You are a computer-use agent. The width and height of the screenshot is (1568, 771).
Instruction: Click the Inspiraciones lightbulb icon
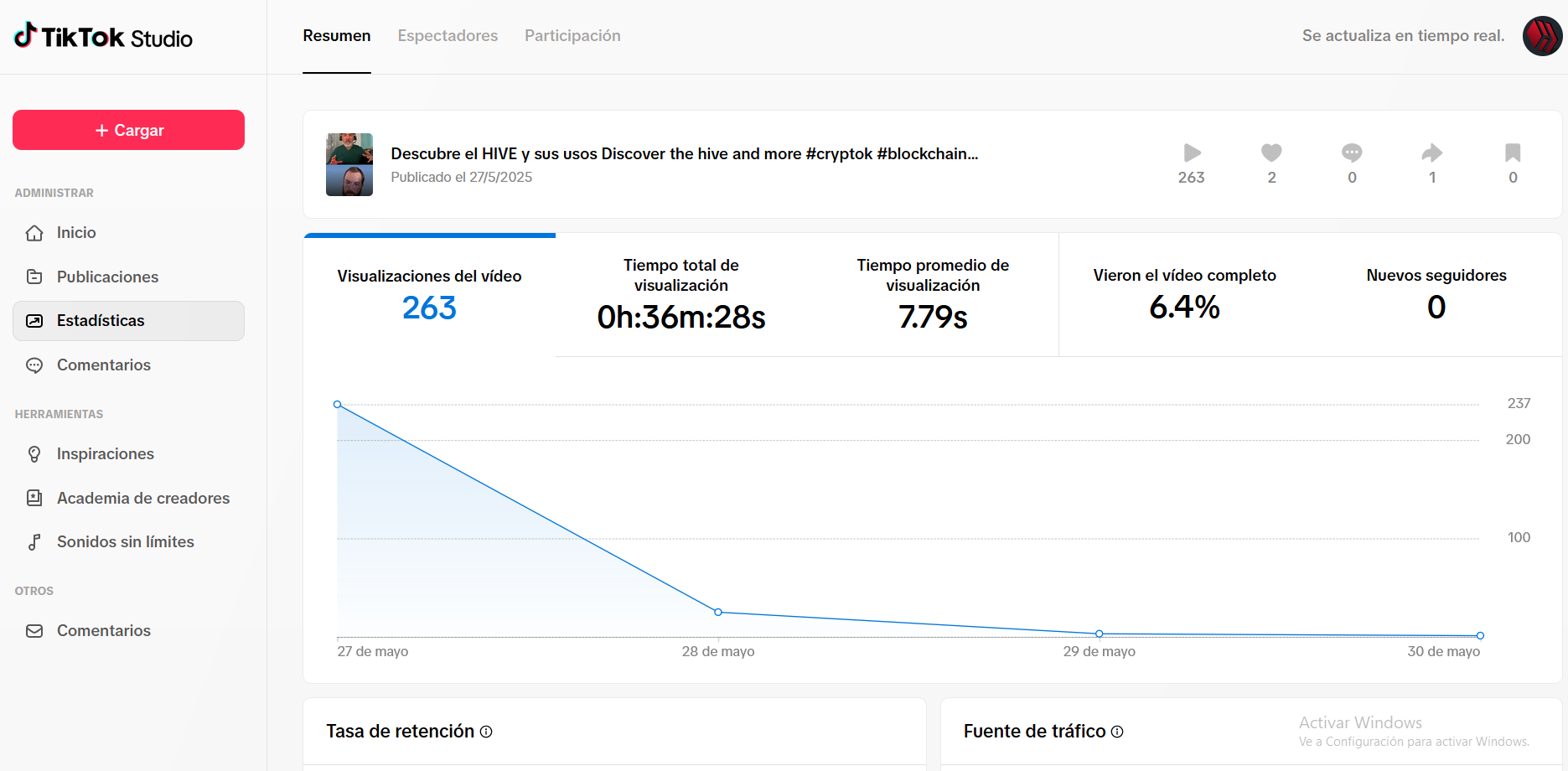pos(34,454)
